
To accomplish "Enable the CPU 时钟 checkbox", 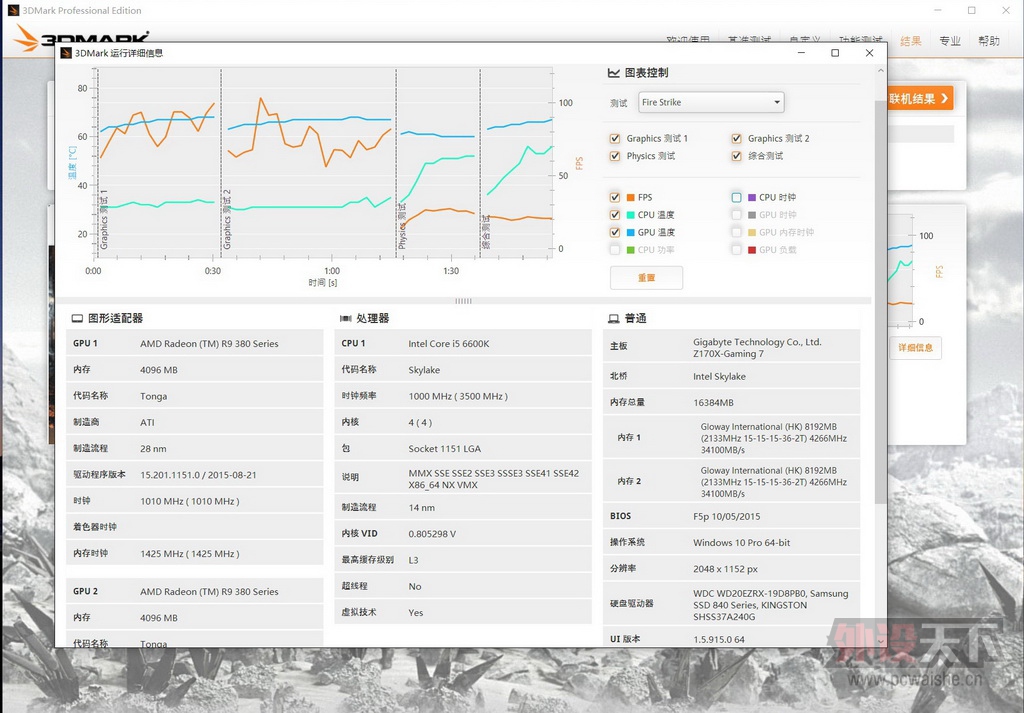I will click(736, 197).
